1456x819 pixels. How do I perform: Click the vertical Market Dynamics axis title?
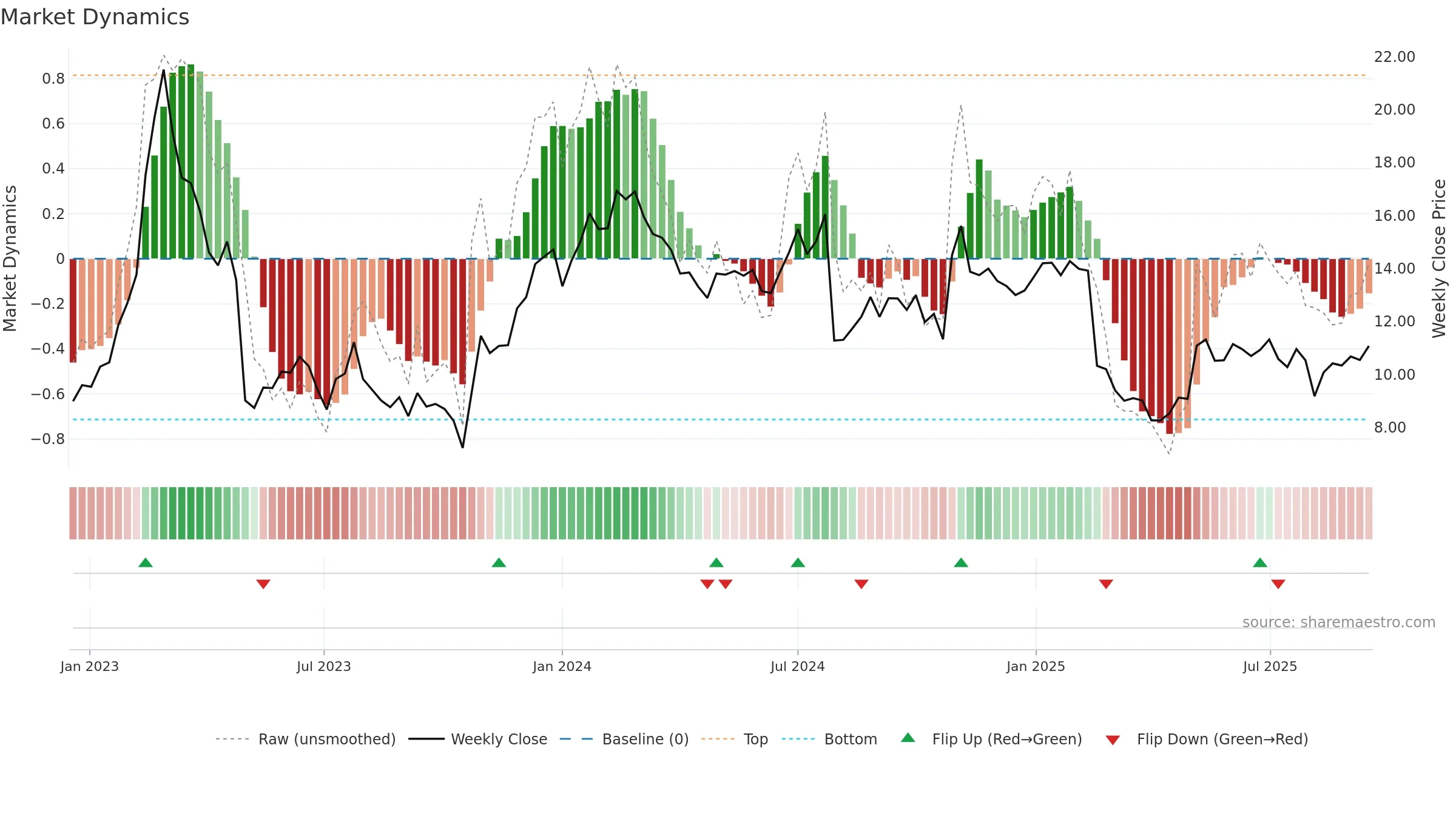click(10, 258)
